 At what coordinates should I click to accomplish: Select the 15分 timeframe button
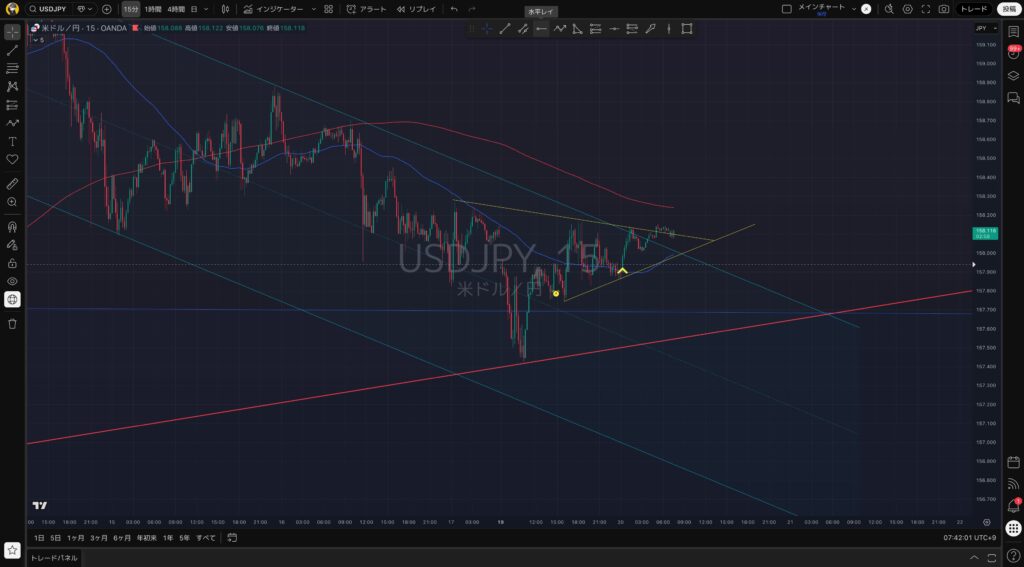tap(131, 9)
